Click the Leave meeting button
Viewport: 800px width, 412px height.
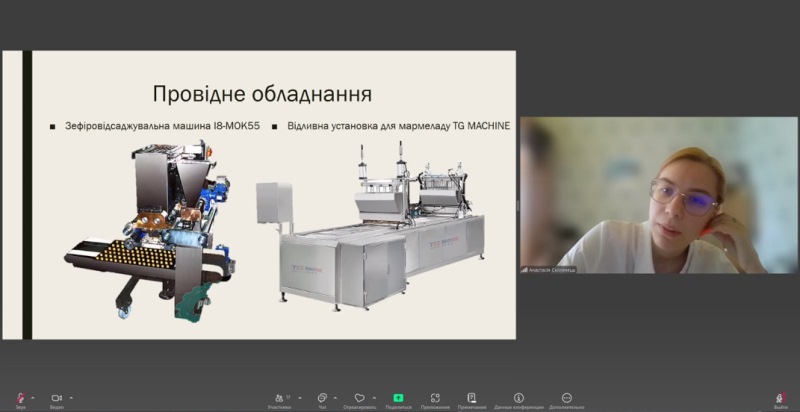pos(780,397)
